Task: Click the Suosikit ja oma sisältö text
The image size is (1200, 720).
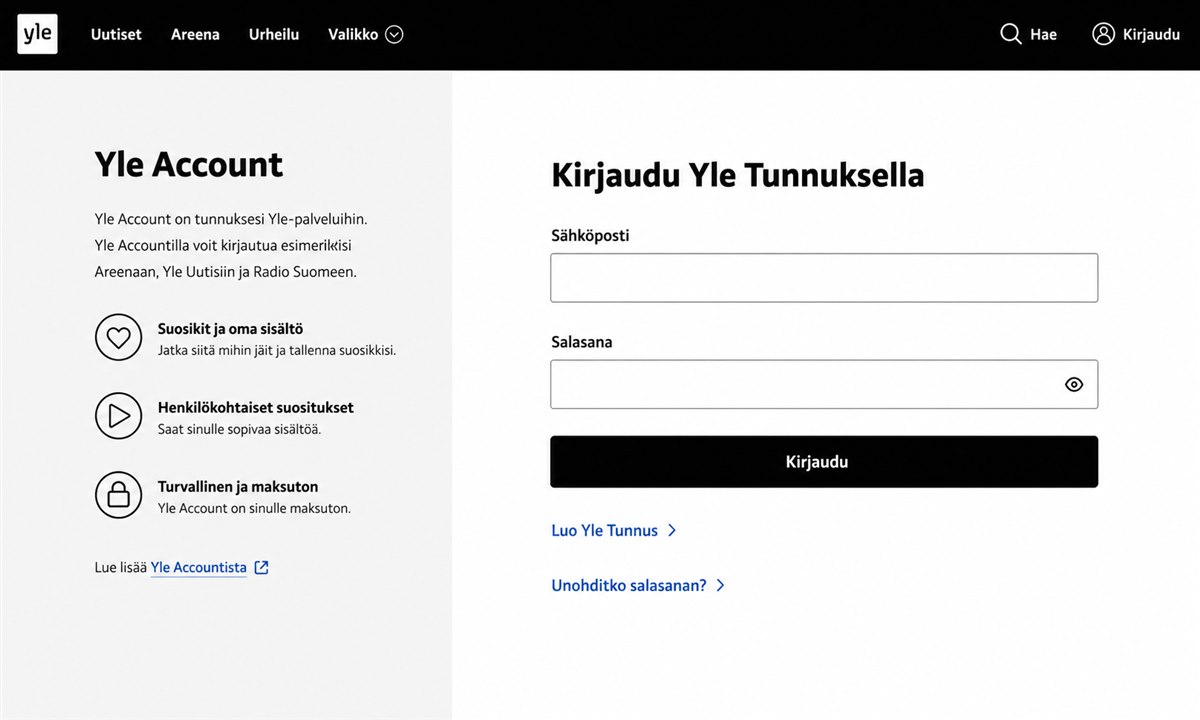Action: point(230,329)
